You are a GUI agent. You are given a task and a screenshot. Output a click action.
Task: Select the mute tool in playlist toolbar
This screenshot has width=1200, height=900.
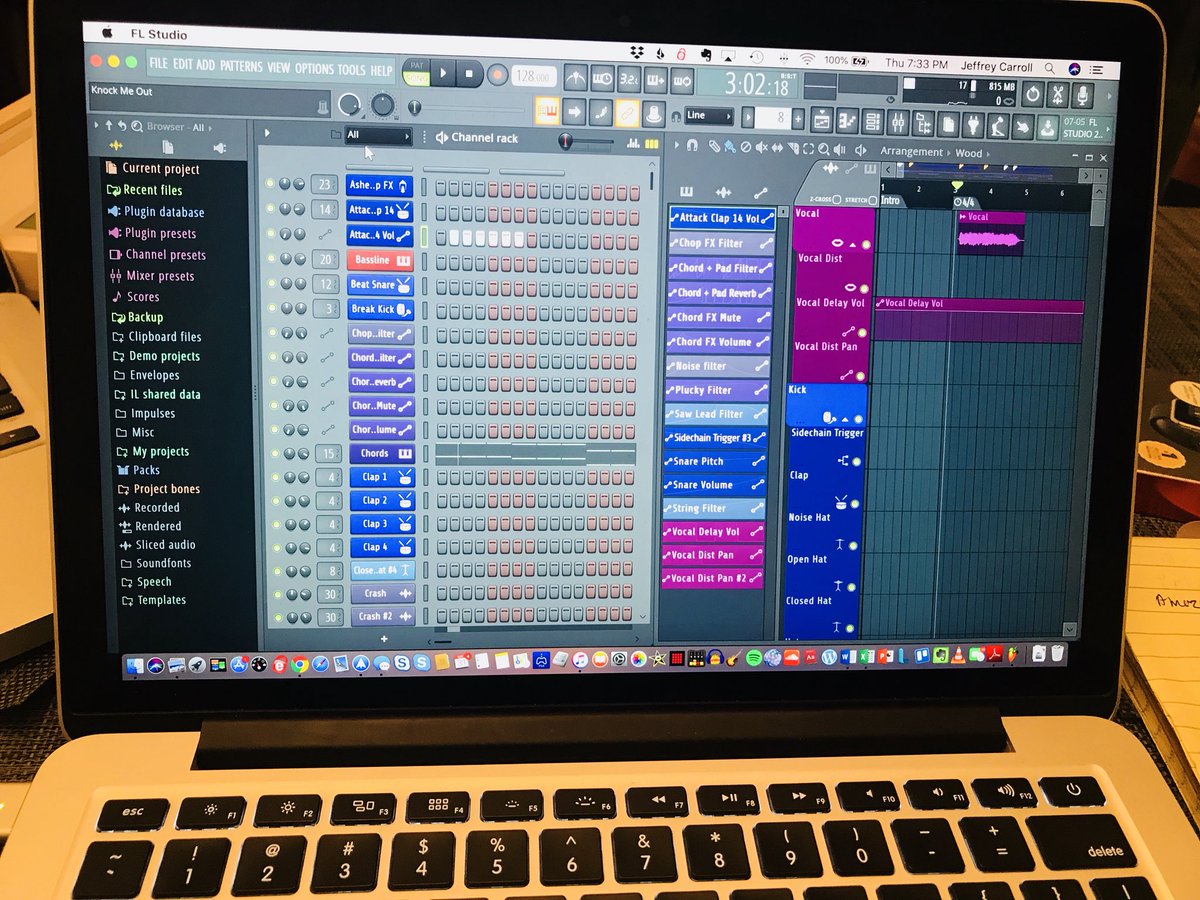pyautogui.click(x=761, y=147)
